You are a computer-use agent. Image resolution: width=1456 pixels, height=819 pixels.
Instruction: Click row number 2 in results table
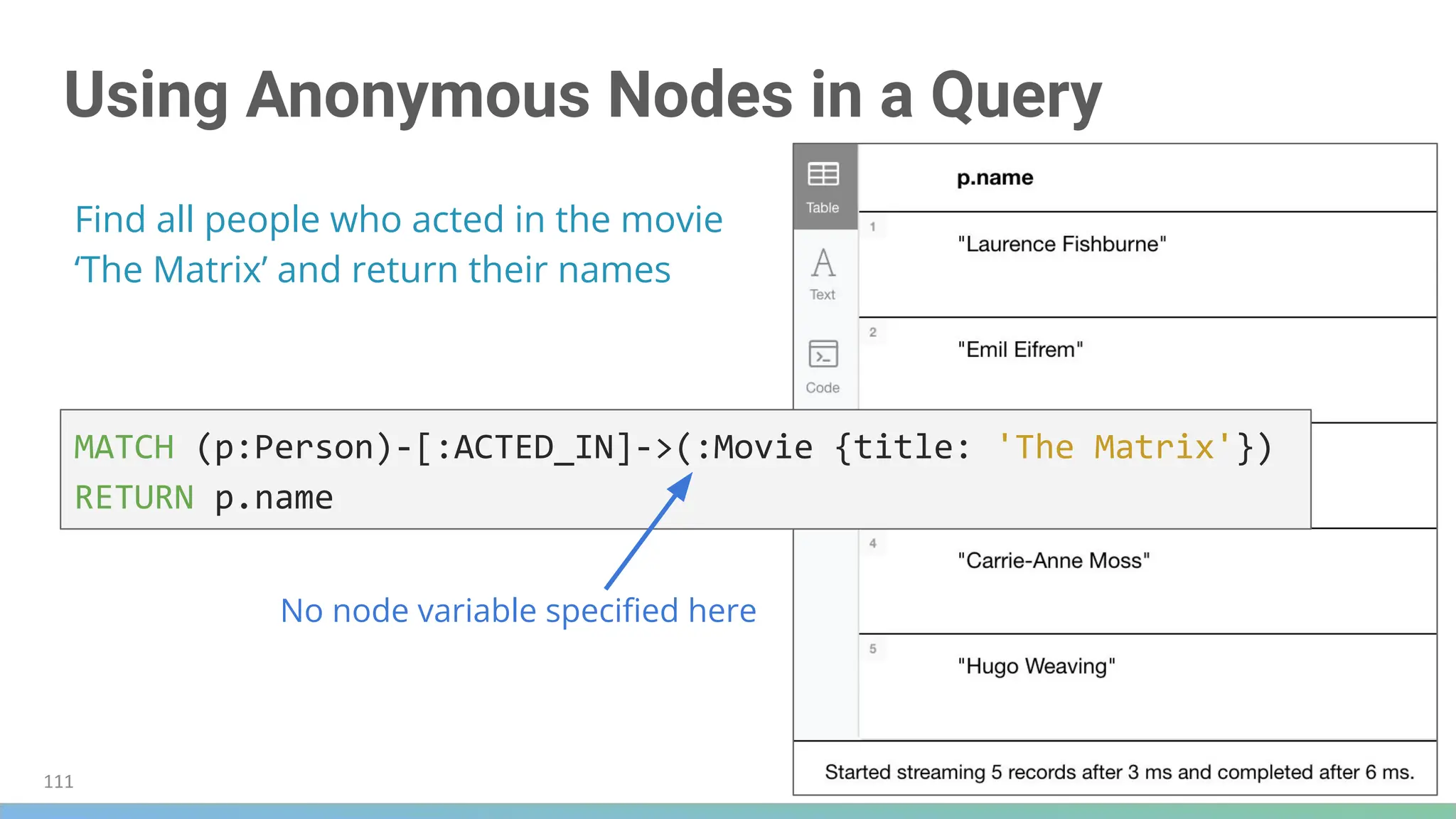[872, 332]
